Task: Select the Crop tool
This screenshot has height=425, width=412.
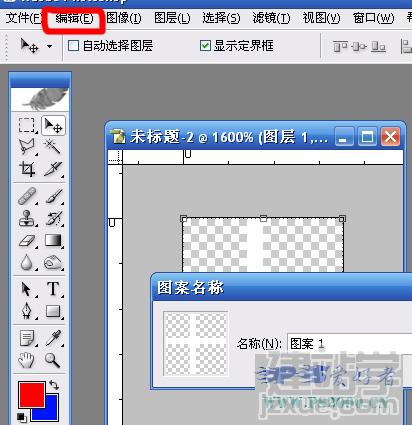Action: click(27, 169)
